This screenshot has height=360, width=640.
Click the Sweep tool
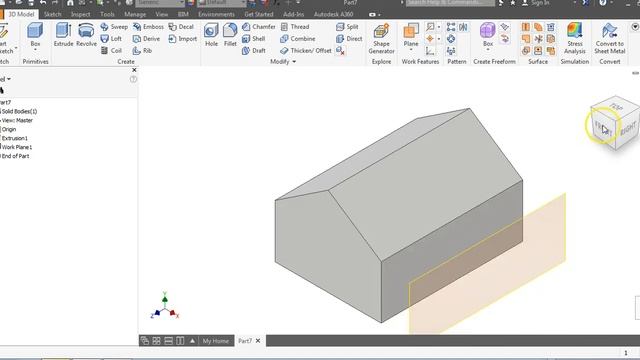coord(114,27)
